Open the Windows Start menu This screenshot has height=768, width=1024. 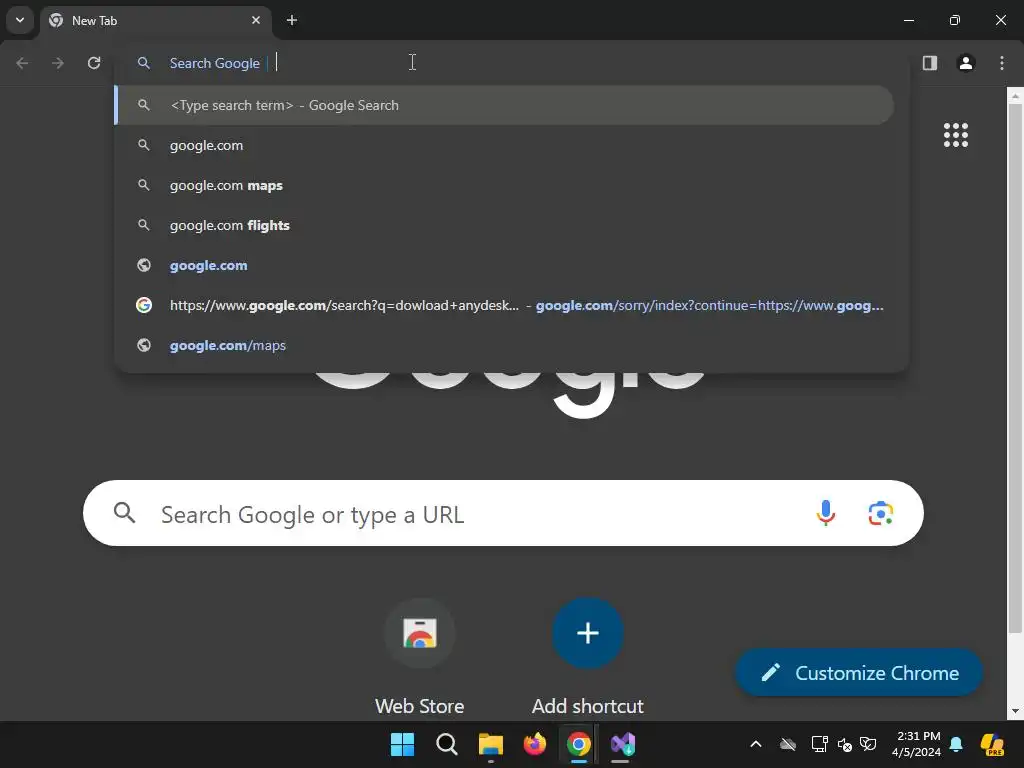402,744
